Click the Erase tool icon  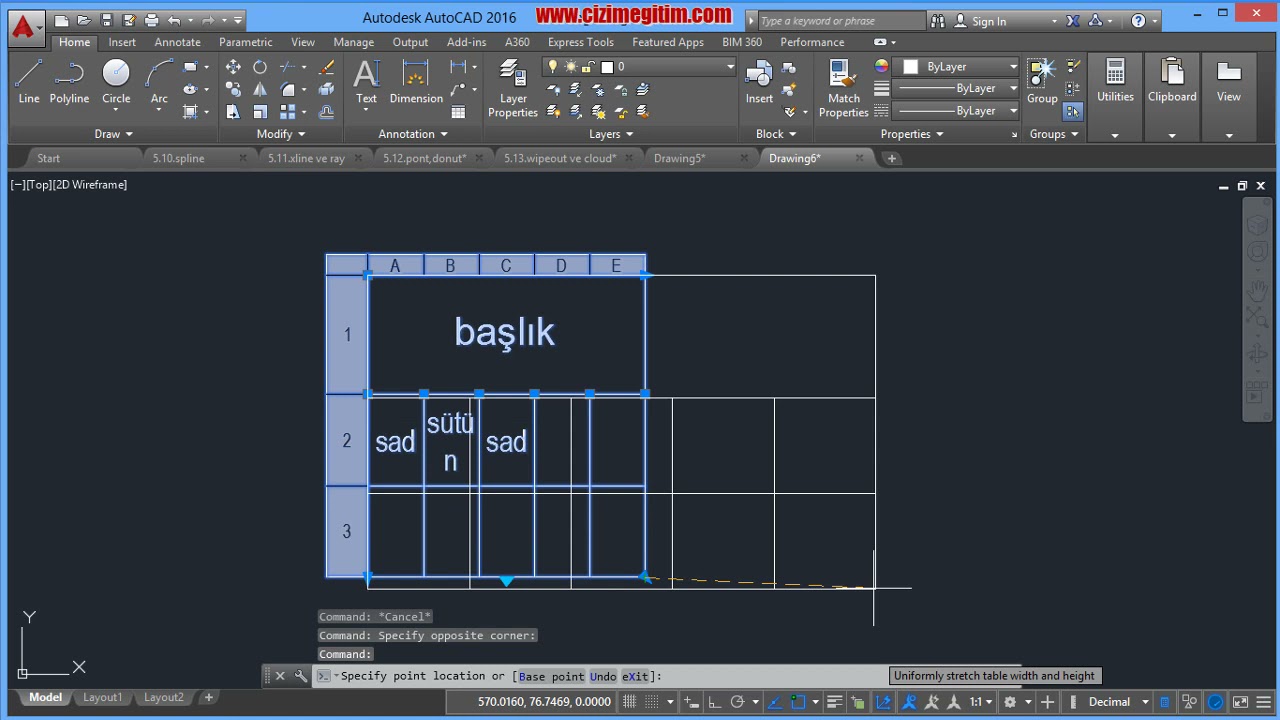pos(326,67)
